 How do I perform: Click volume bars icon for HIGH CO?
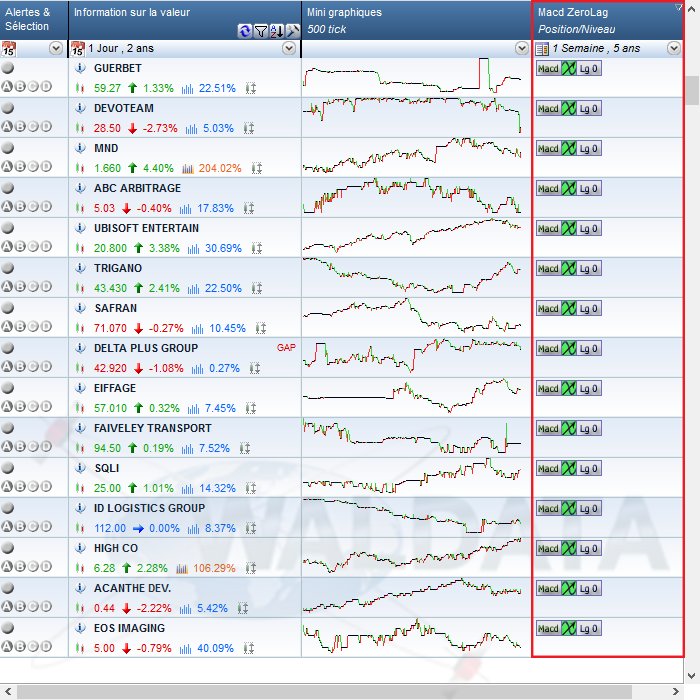(x=182, y=568)
